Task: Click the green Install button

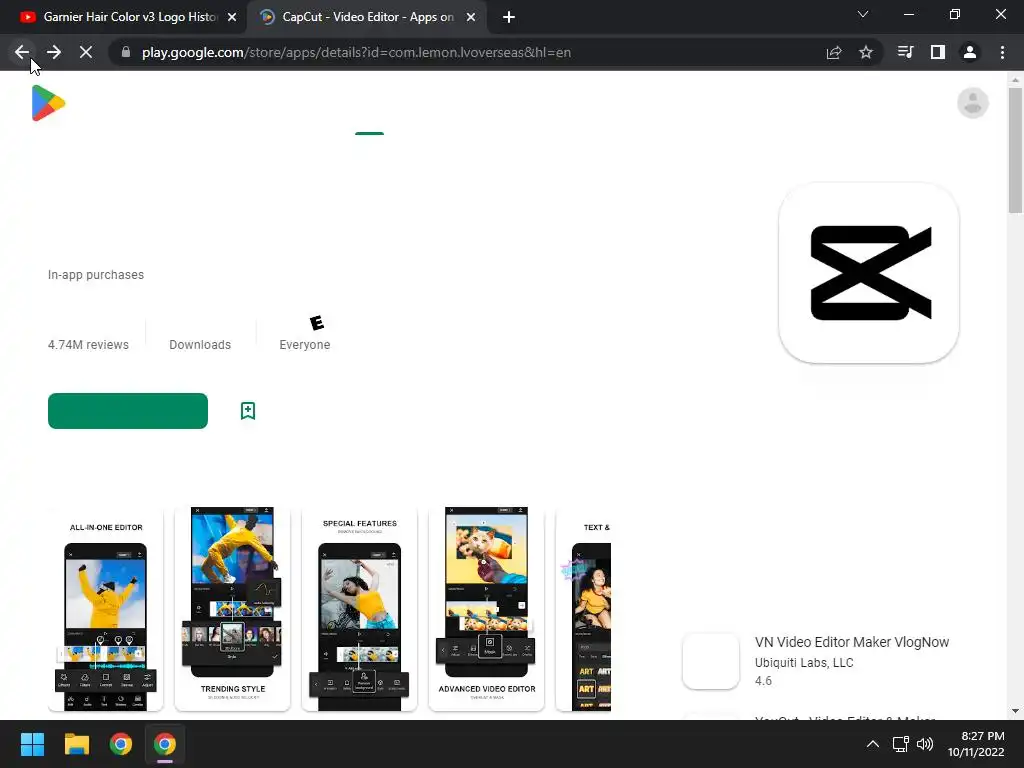Action: [128, 411]
